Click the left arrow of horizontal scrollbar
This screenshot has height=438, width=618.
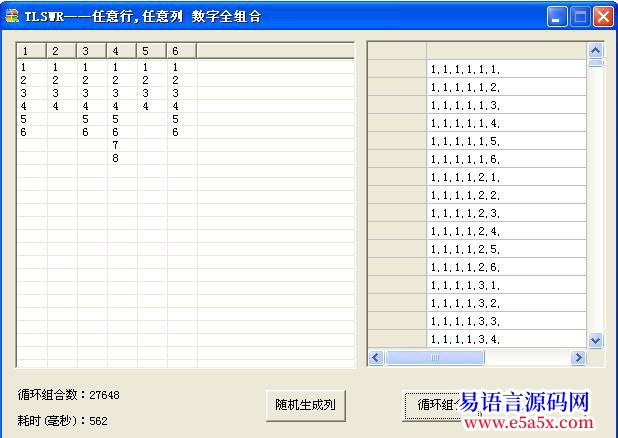(x=376, y=358)
